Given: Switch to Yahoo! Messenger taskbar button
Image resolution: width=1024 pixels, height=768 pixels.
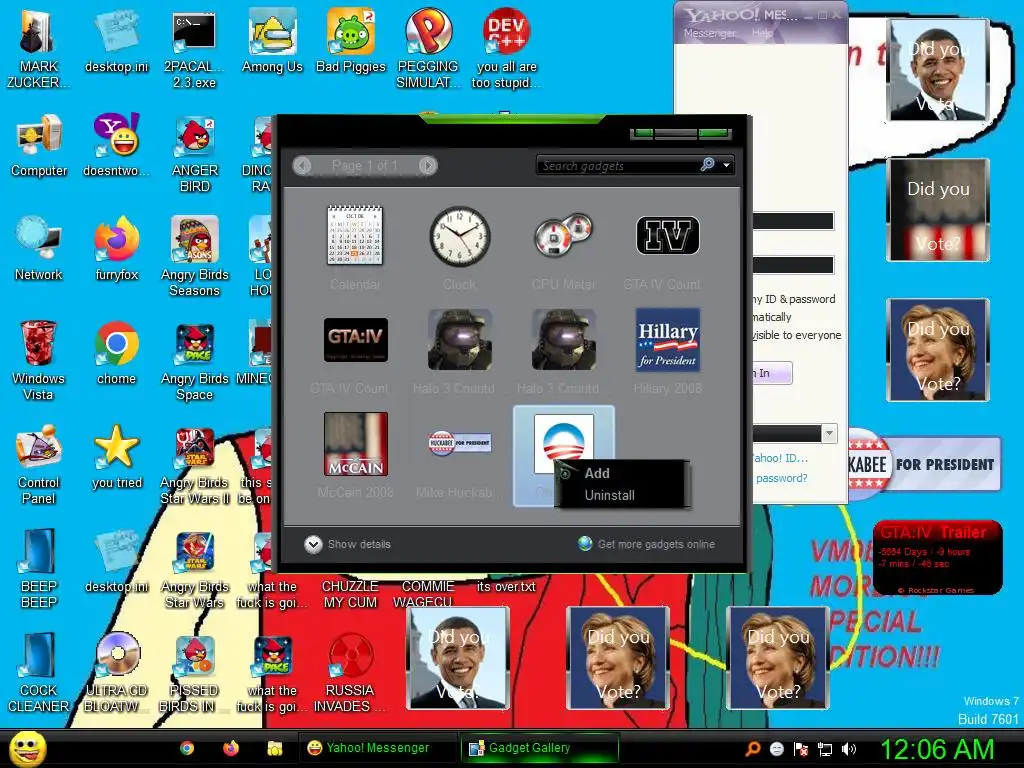Looking at the screenshot, I should tap(377, 748).
